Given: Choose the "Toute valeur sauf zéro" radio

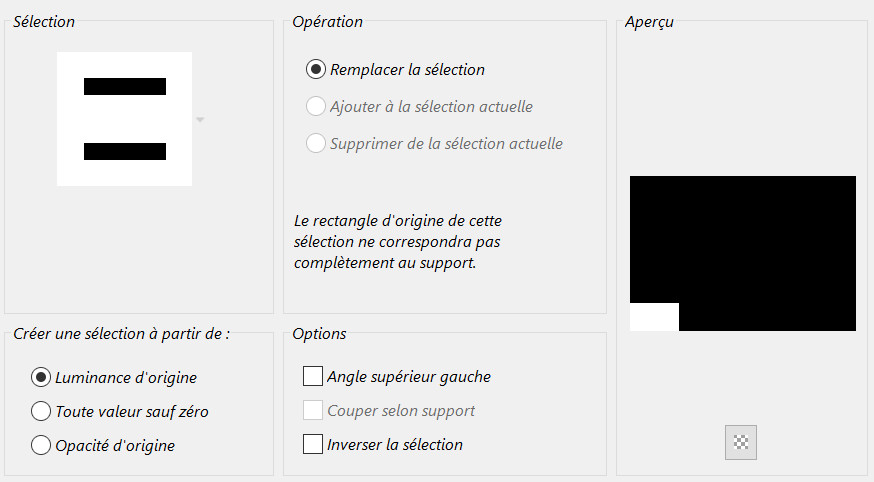Looking at the screenshot, I should [x=41, y=412].
